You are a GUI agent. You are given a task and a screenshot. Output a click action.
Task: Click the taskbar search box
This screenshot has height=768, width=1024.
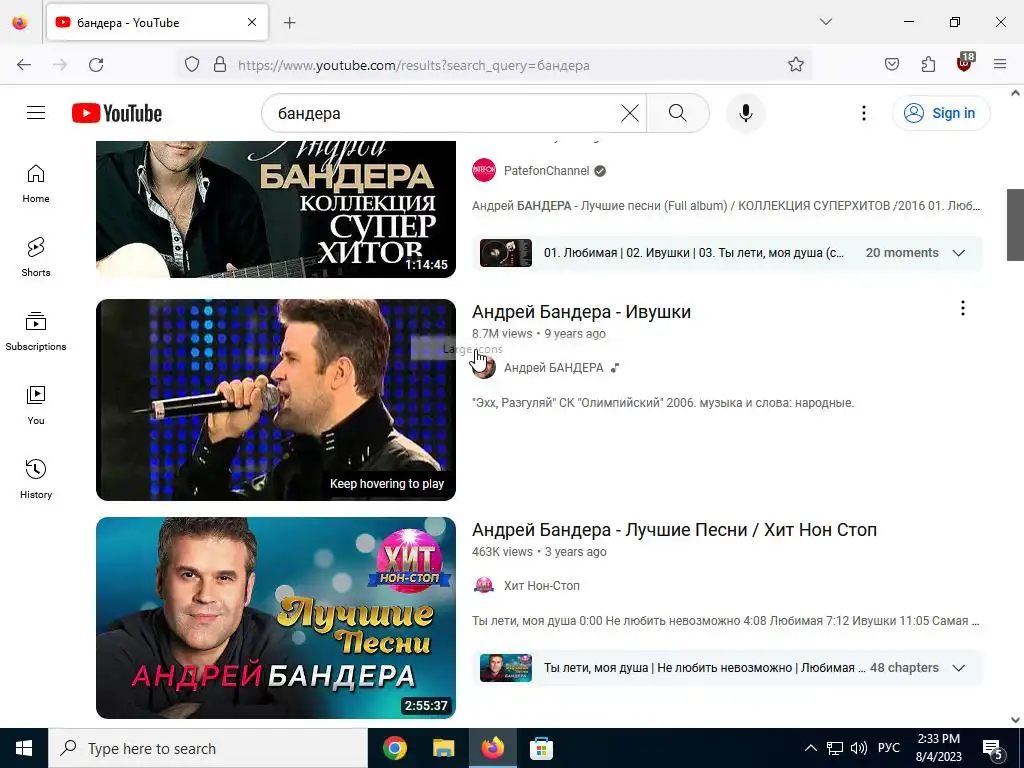[208, 748]
